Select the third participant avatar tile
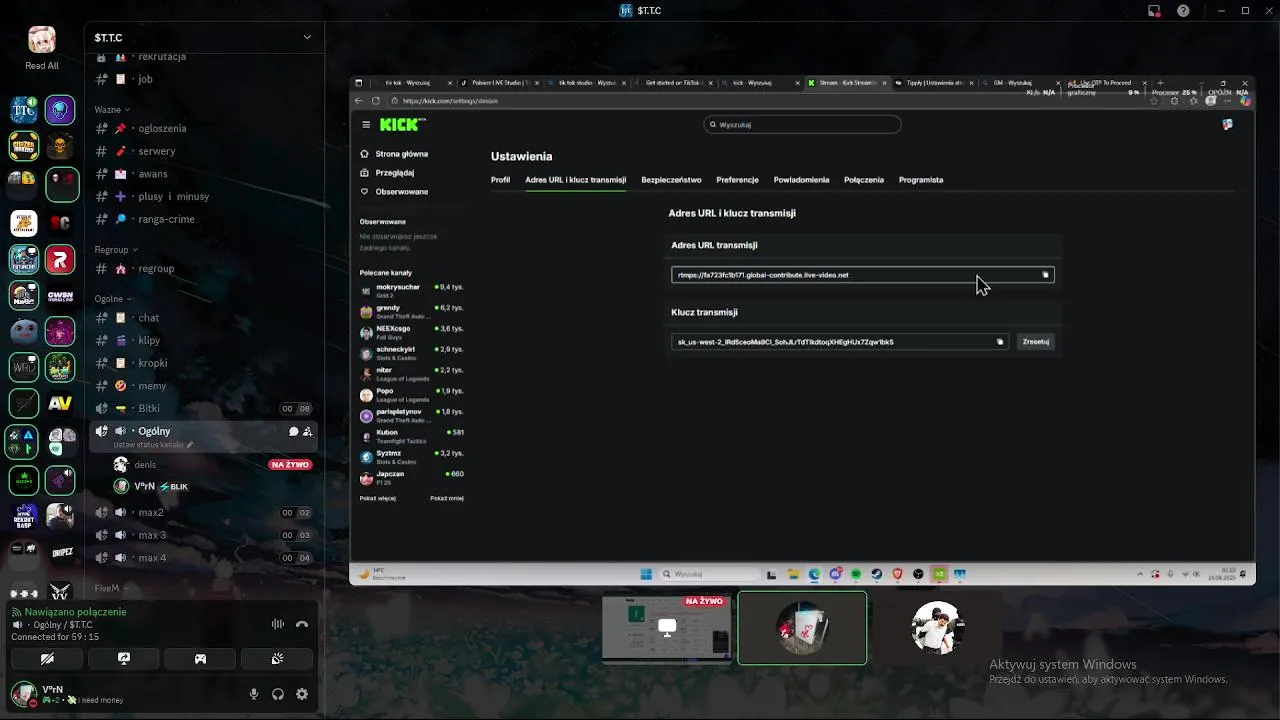Viewport: 1280px width, 720px height. point(937,628)
